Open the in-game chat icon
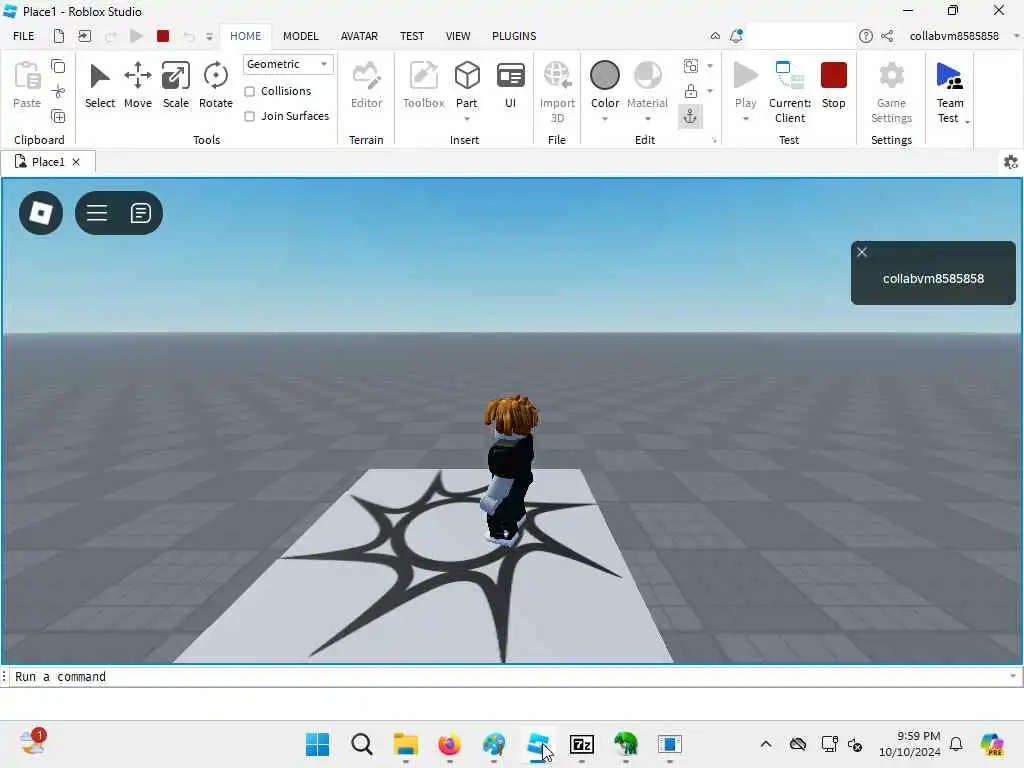The width and height of the screenshot is (1024, 768). [140, 213]
